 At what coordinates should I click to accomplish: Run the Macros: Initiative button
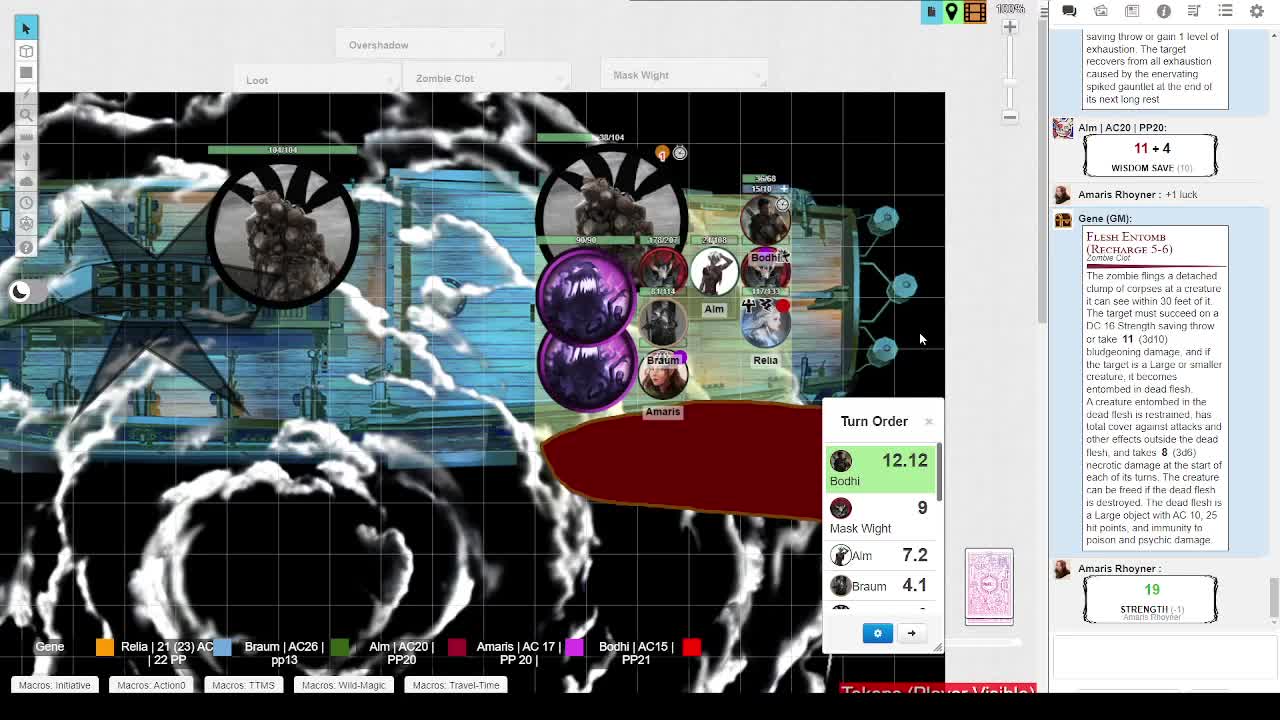point(54,685)
